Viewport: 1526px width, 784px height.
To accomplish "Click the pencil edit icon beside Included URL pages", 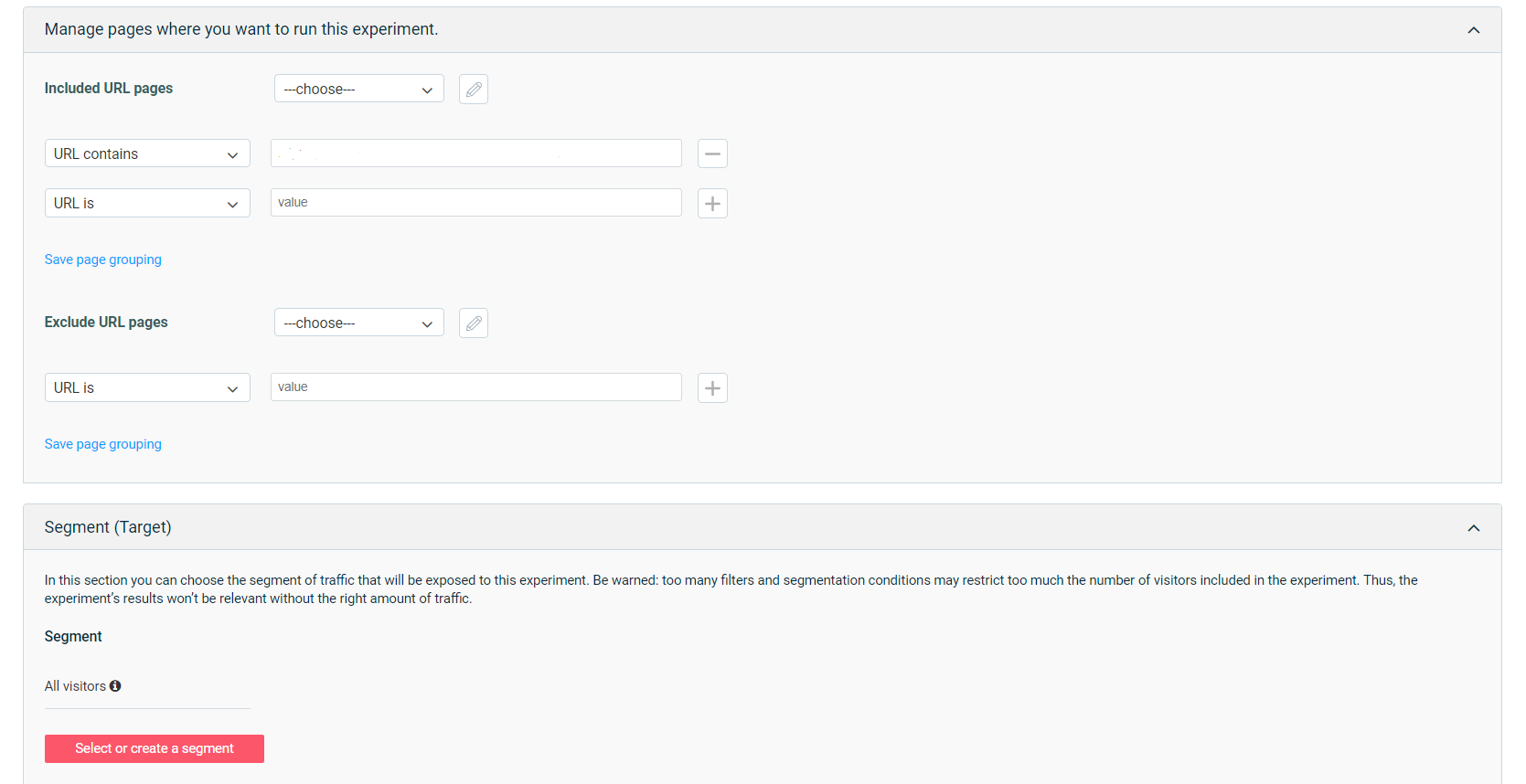I will 474,90.
